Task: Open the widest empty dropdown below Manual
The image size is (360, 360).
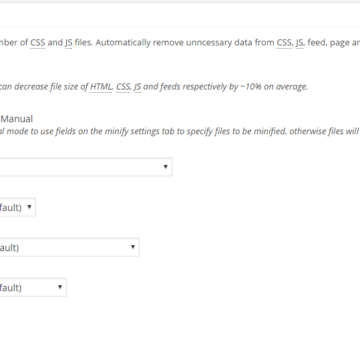Action: [x=86, y=167]
